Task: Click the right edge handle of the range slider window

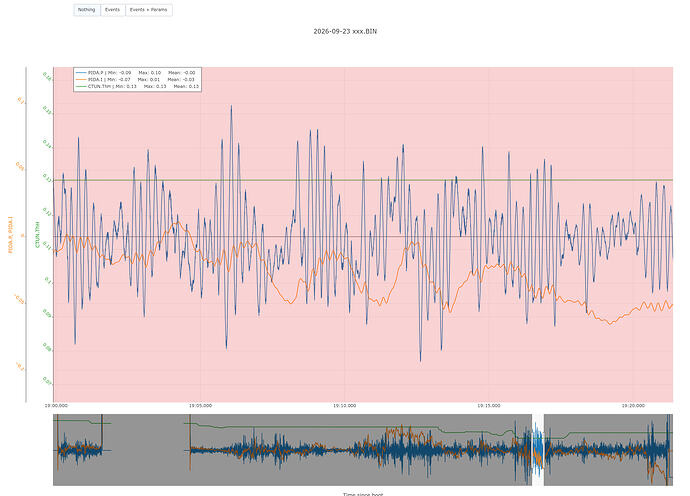Action: point(544,450)
